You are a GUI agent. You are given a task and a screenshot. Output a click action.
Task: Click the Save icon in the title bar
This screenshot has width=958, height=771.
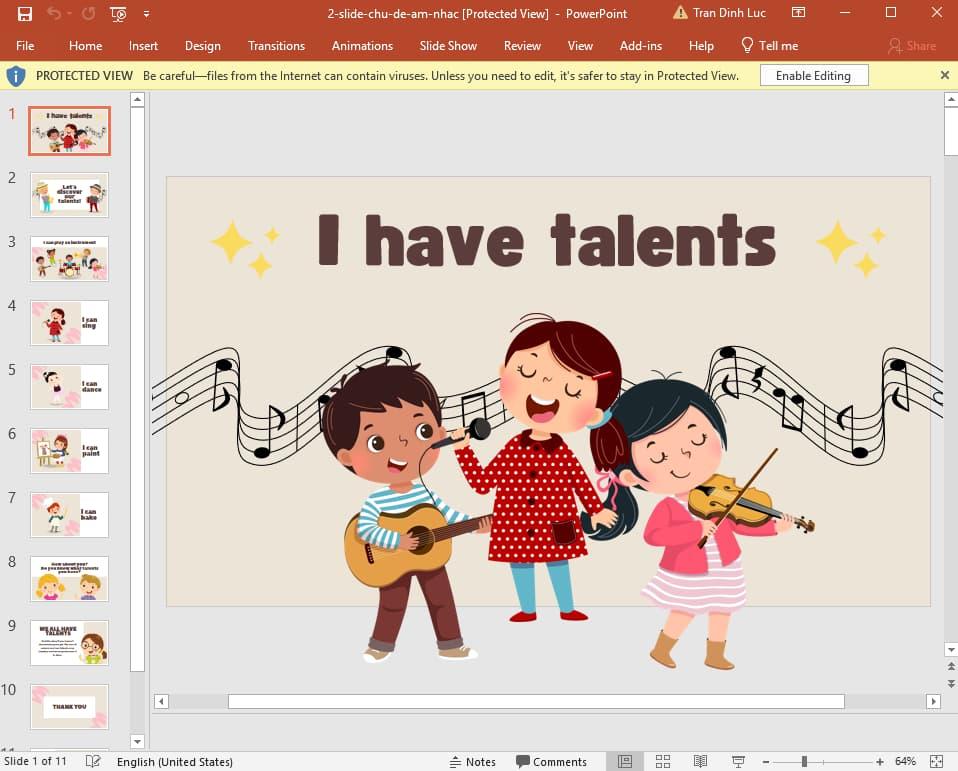point(25,14)
